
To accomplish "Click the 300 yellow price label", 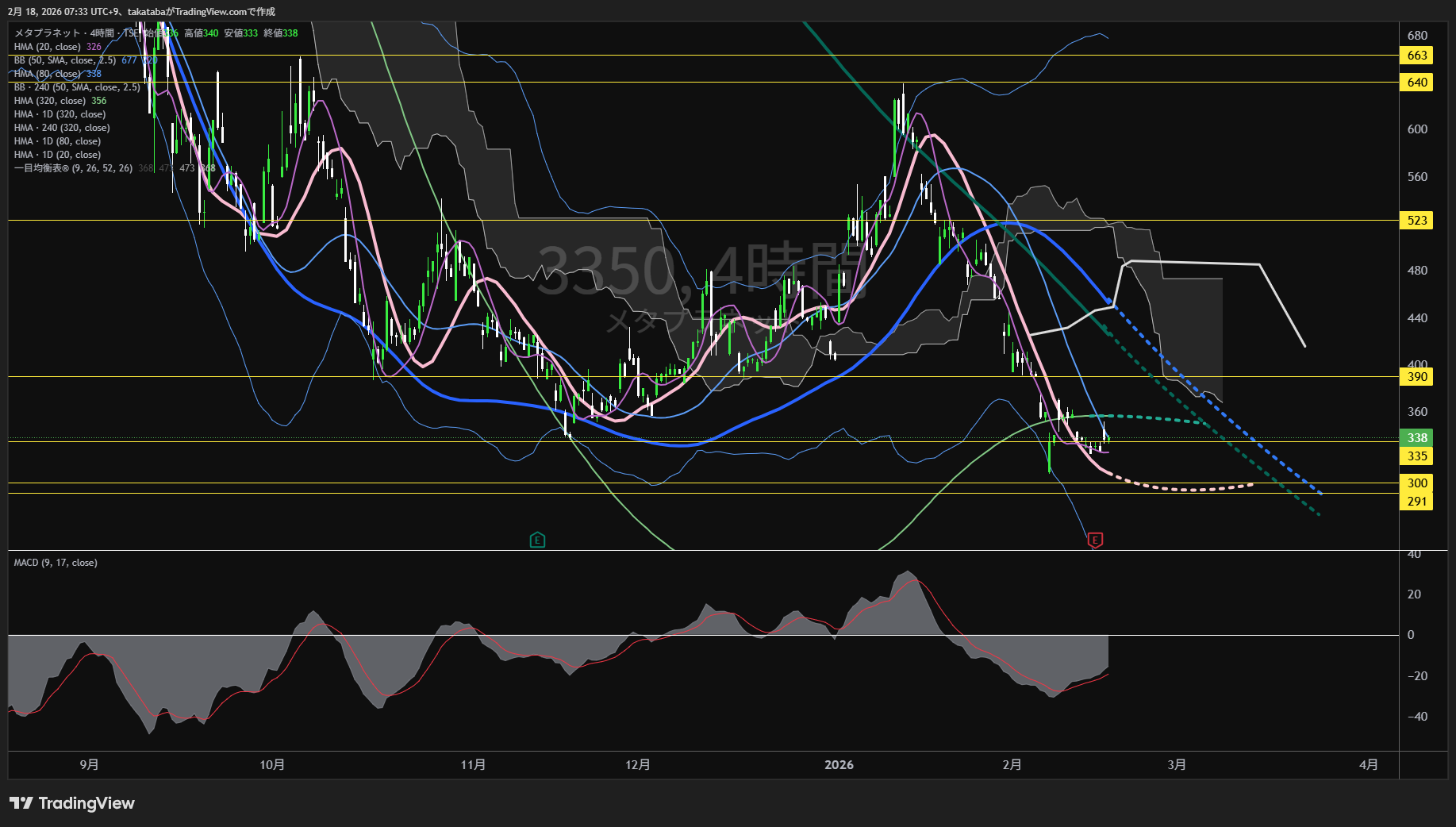I will tap(1417, 483).
